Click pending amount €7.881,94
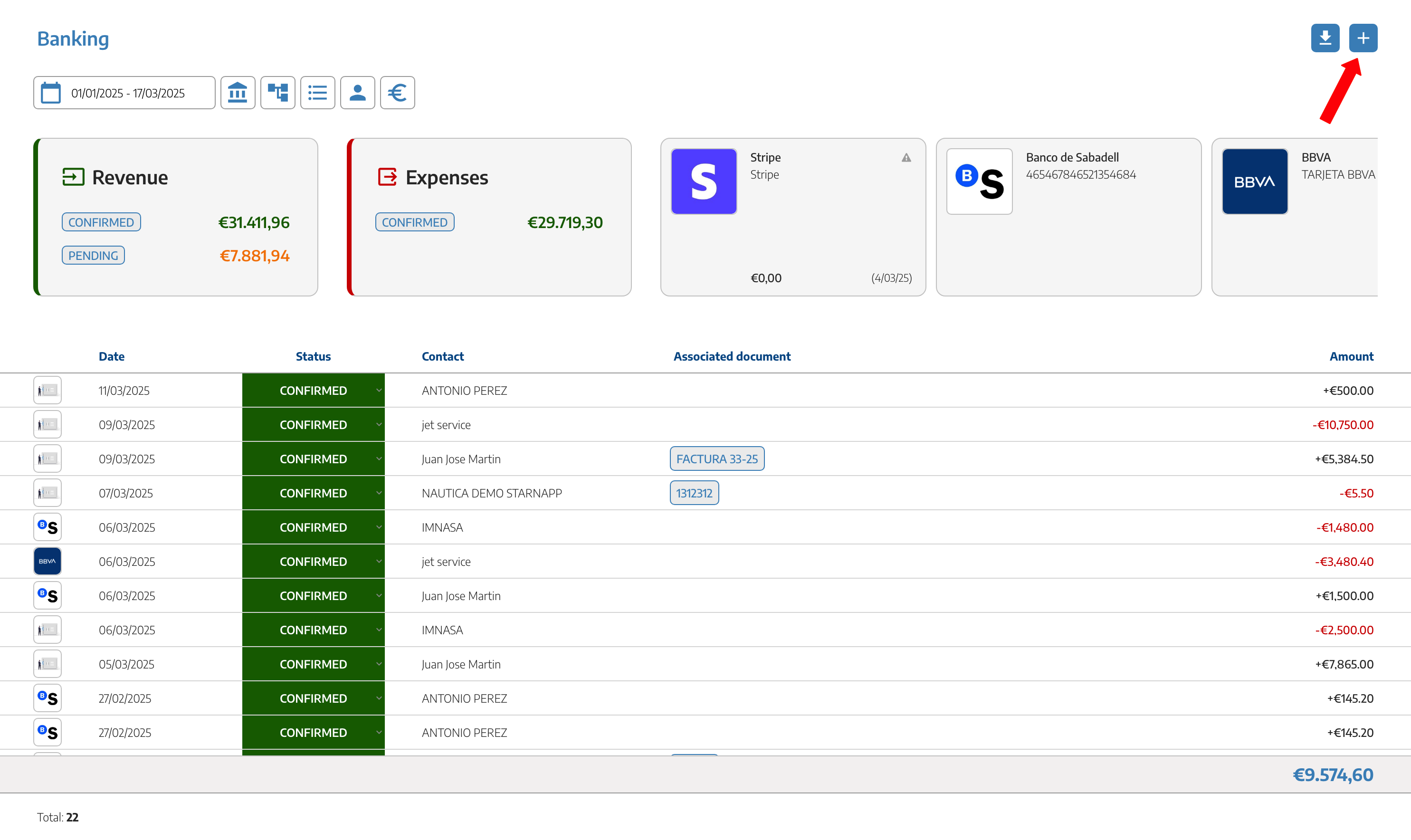The width and height of the screenshot is (1411, 840). click(255, 256)
